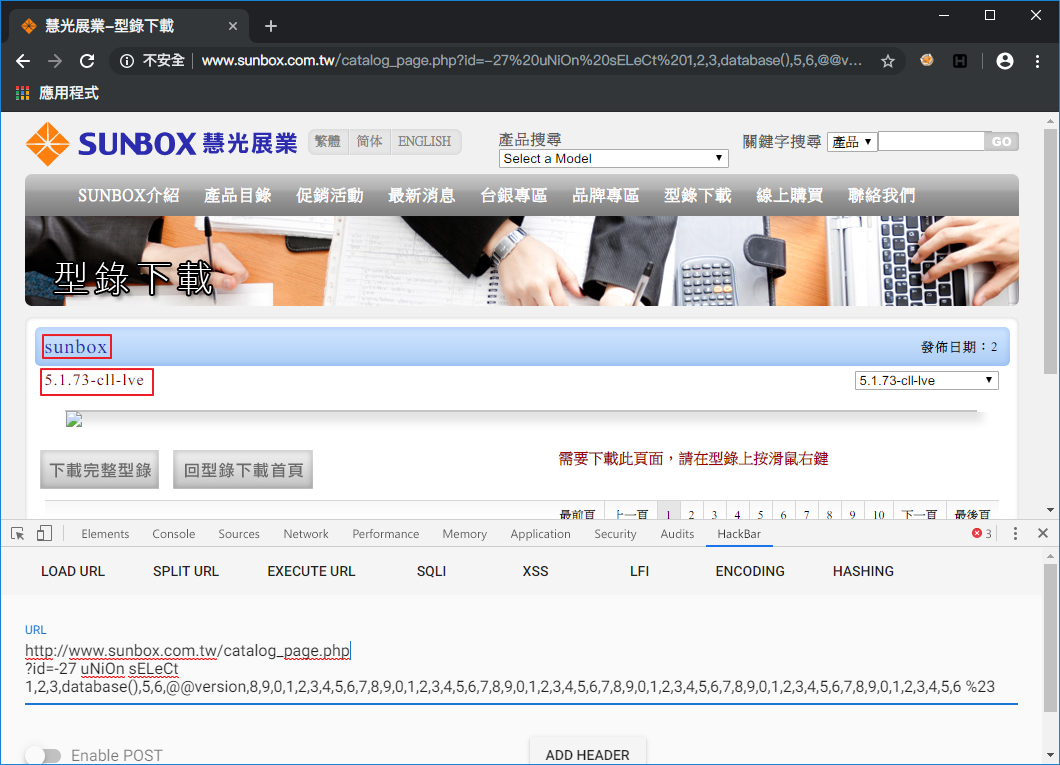Click the browser forward arrow
Image resolution: width=1060 pixels, height=765 pixels.
click(x=55, y=61)
